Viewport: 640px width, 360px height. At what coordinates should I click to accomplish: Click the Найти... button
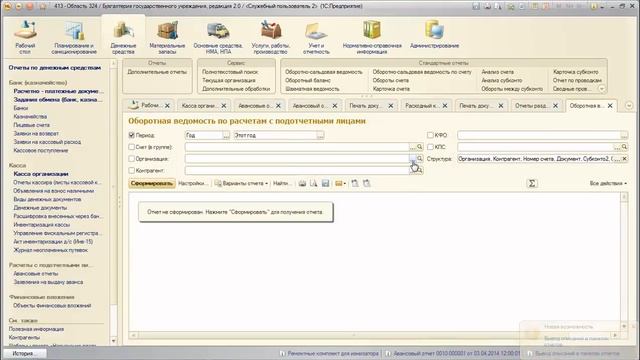282,184
